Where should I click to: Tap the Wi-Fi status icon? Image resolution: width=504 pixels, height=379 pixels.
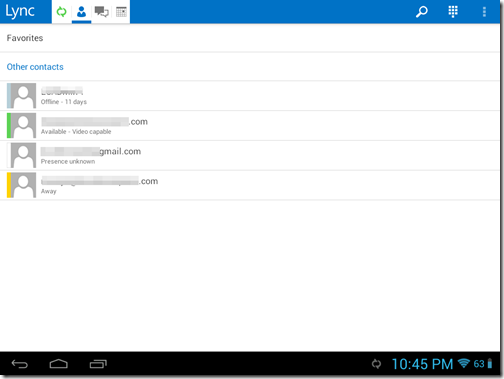[x=464, y=363]
